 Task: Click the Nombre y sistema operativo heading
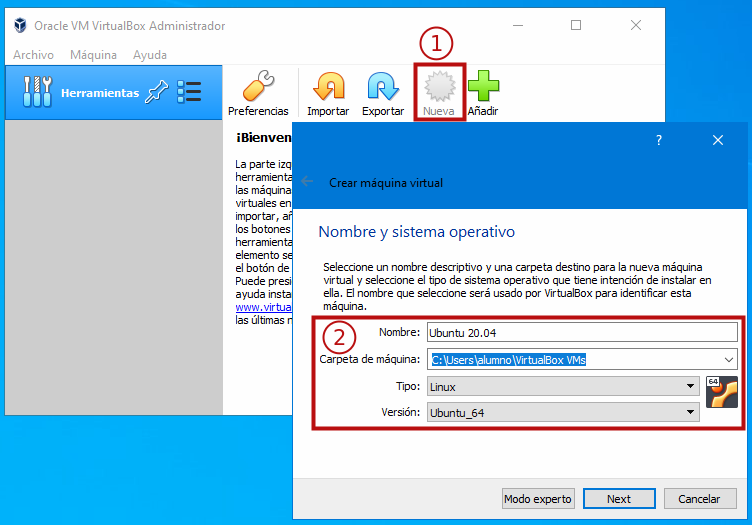[416, 232]
